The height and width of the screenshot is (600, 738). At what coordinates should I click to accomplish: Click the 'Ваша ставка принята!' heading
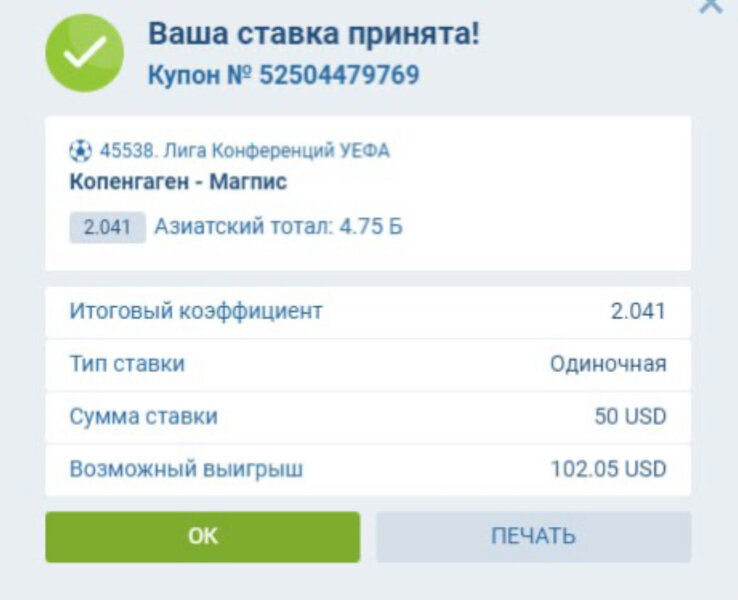(x=314, y=33)
